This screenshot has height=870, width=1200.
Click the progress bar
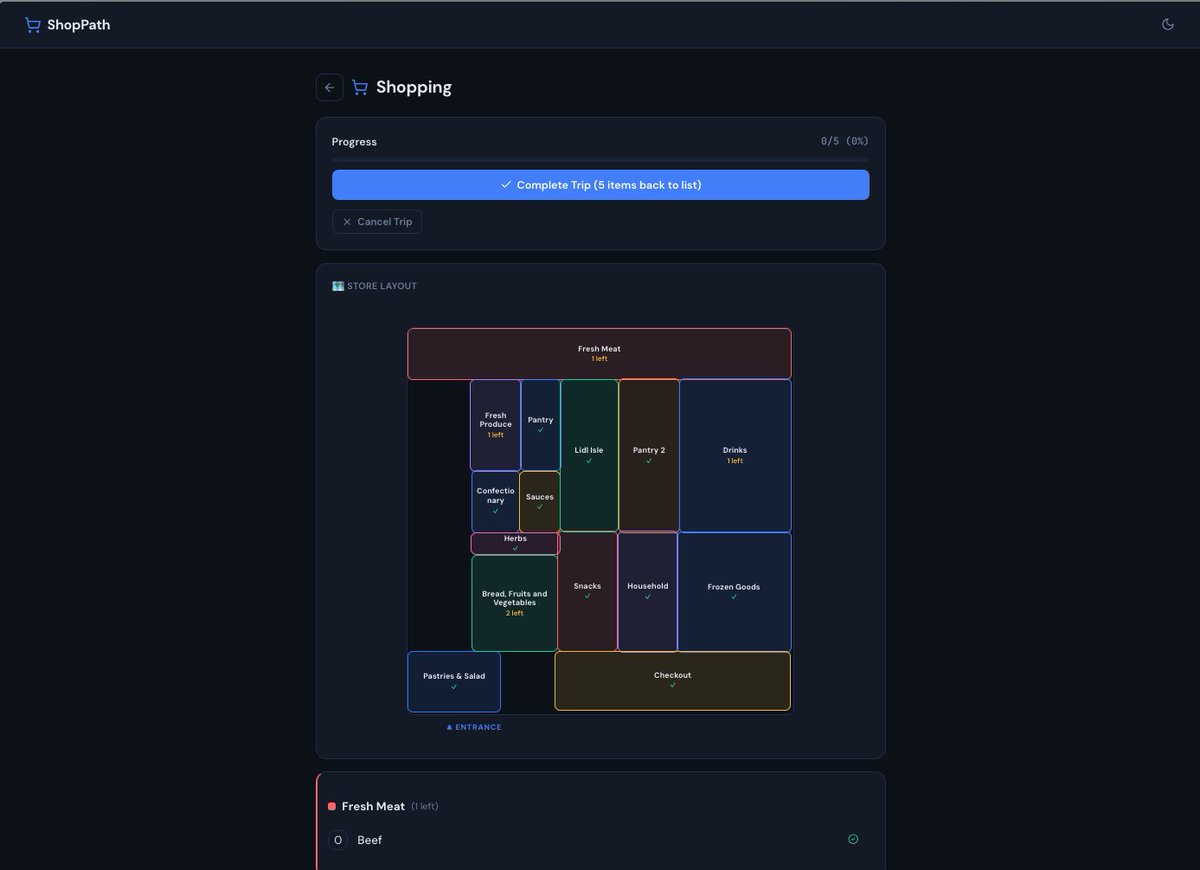point(600,159)
